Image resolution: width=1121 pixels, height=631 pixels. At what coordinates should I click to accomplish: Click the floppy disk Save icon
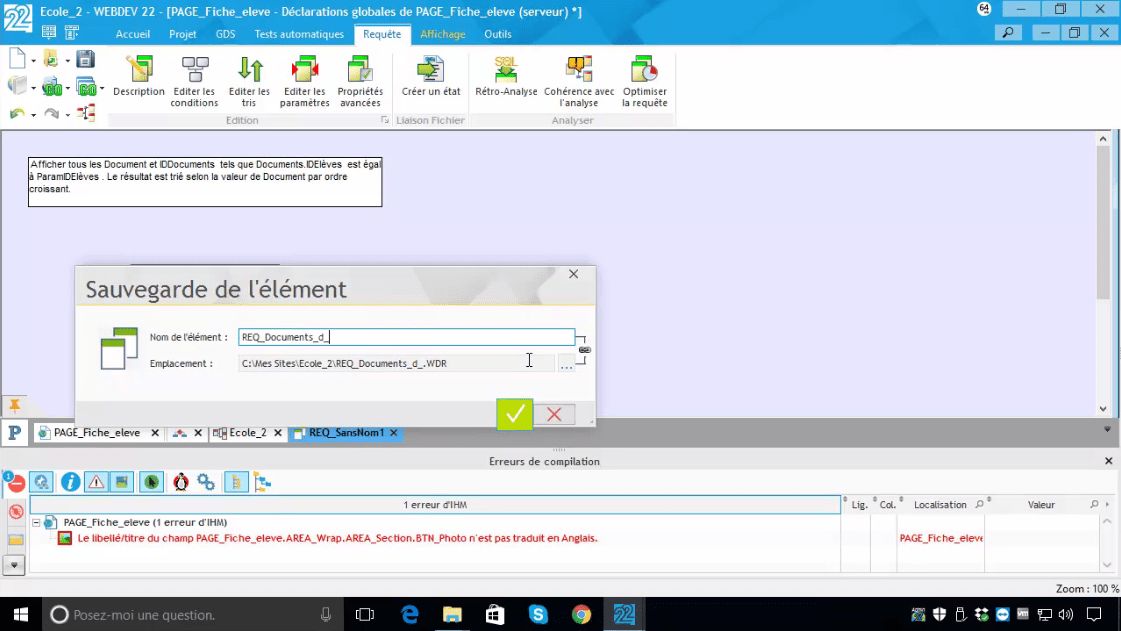tap(86, 59)
